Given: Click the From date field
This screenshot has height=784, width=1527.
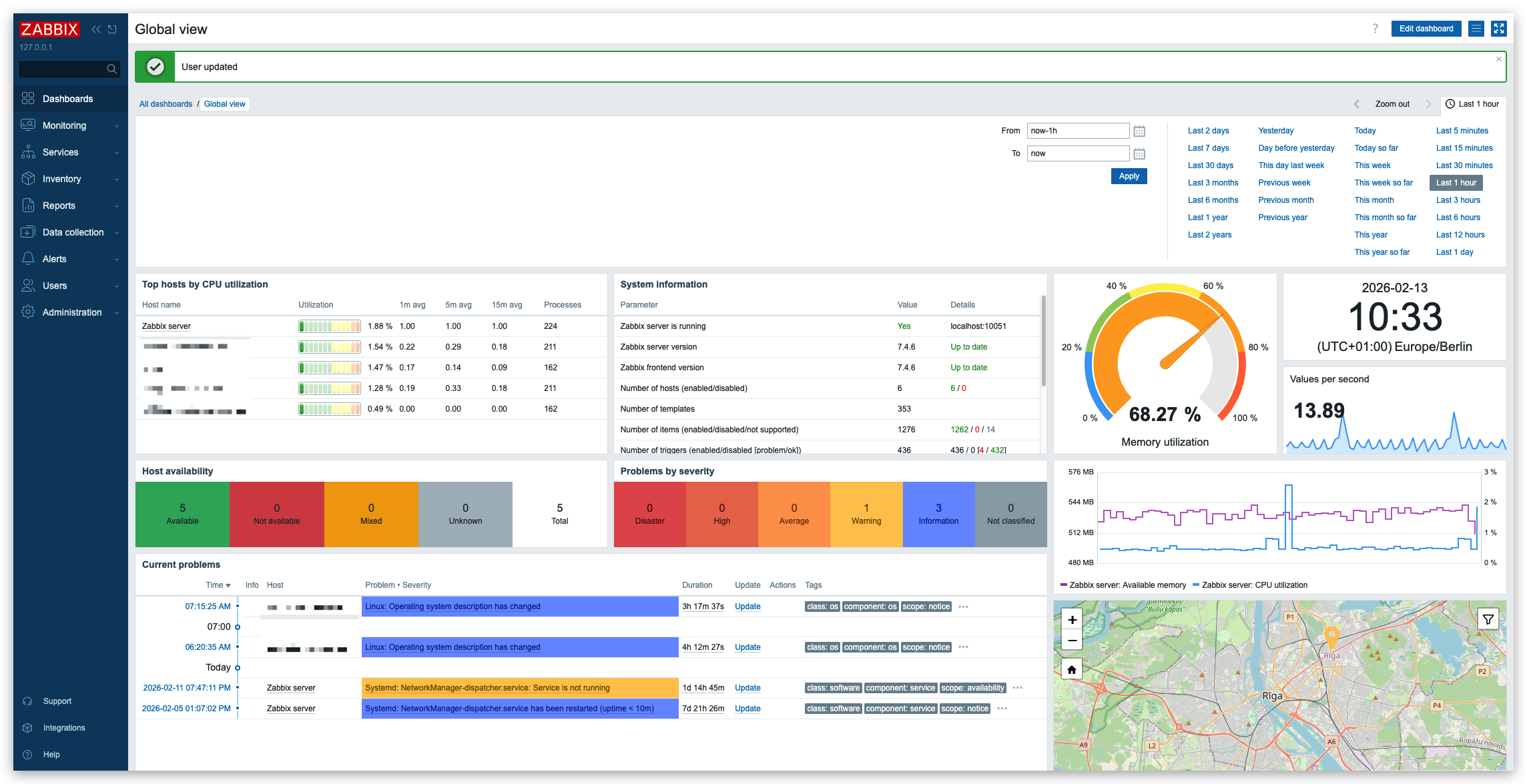Looking at the screenshot, I should coord(1078,131).
